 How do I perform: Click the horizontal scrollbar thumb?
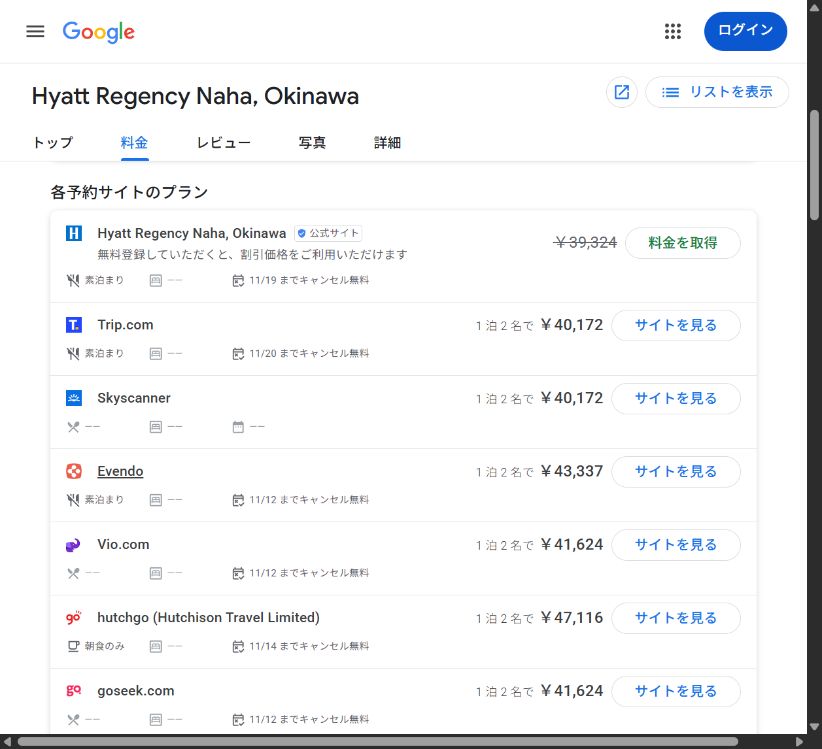[377, 742]
